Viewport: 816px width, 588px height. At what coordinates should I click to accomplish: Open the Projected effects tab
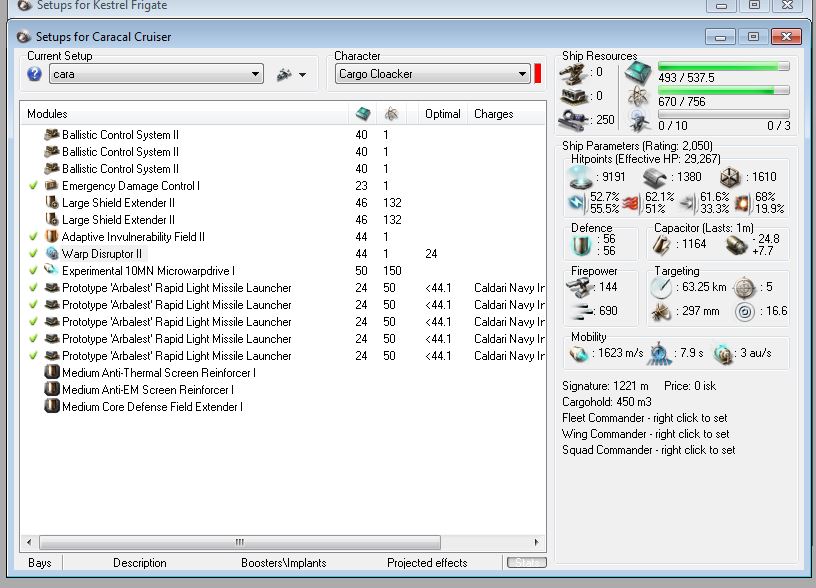coord(427,563)
